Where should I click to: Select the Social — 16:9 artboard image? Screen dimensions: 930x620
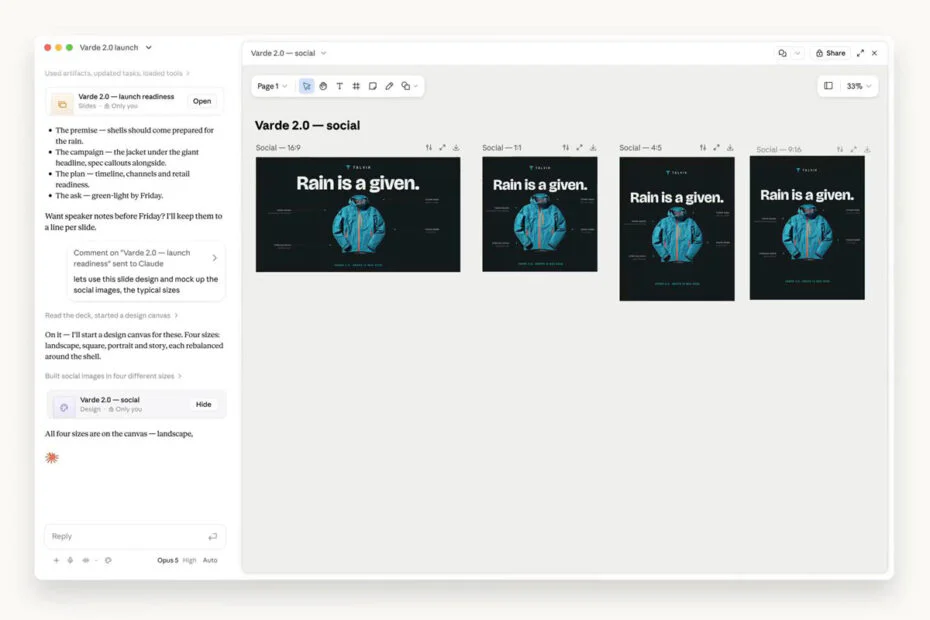[x=358, y=215]
